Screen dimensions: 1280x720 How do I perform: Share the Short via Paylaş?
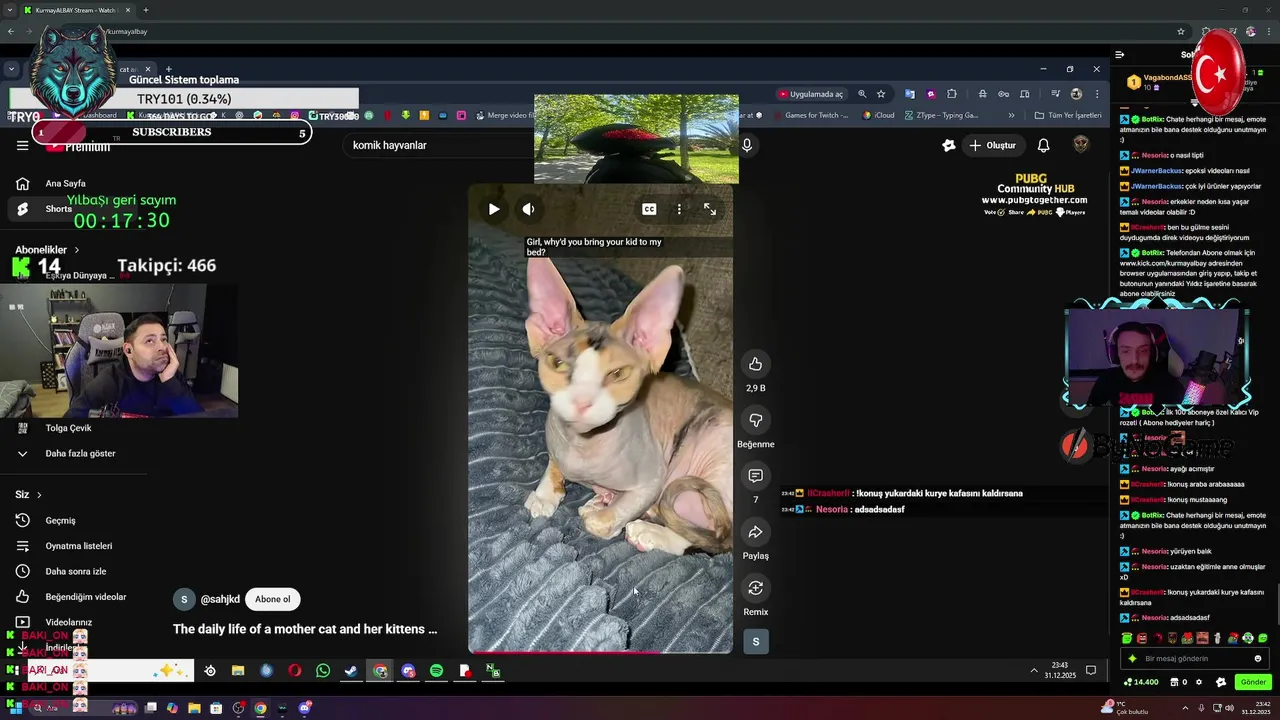coord(755,532)
